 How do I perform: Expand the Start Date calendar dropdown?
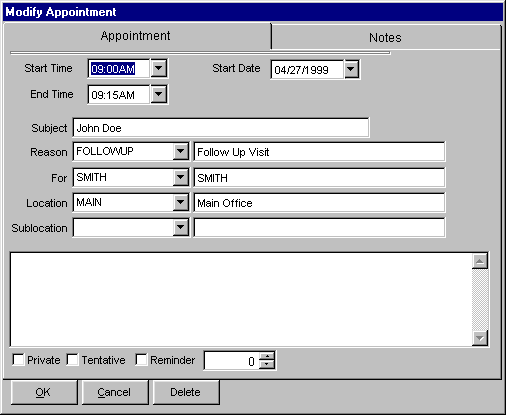coord(351,69)
